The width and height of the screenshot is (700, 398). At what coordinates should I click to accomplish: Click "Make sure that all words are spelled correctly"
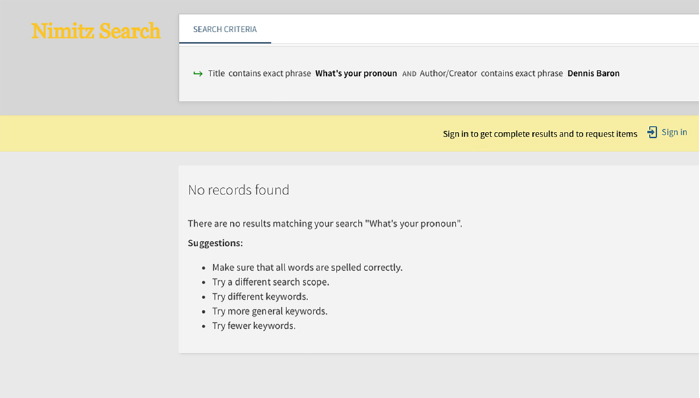click(x=307, y=267)
